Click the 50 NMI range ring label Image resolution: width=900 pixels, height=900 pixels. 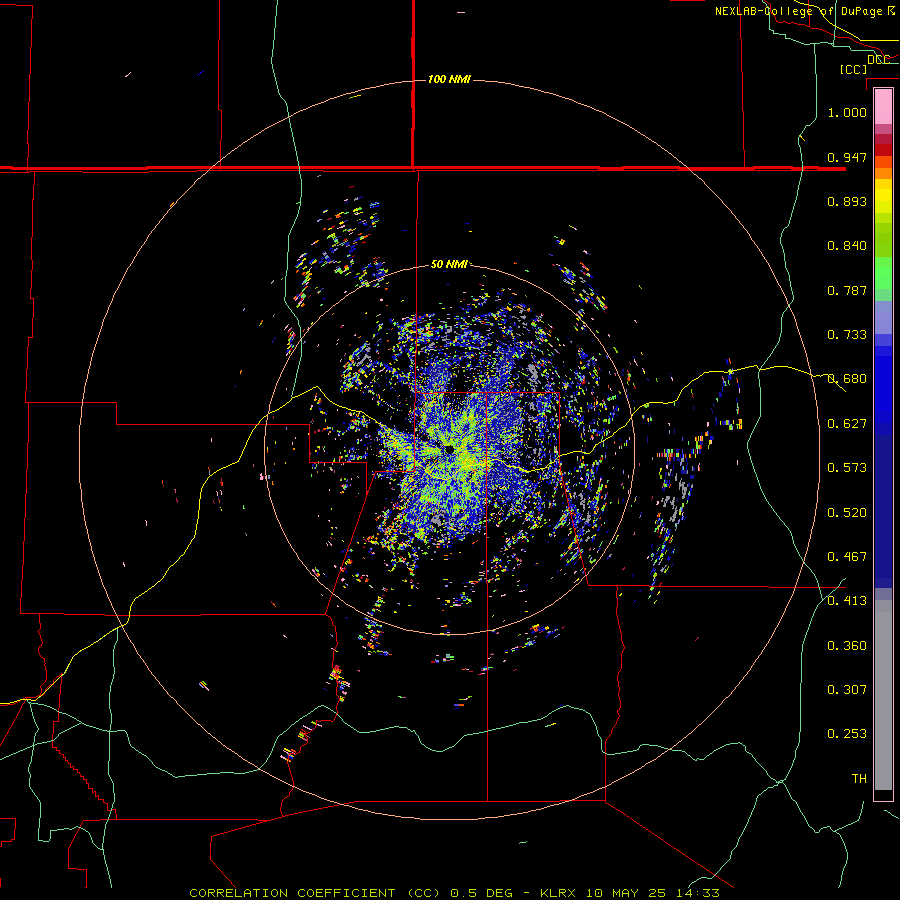[449, 264]
